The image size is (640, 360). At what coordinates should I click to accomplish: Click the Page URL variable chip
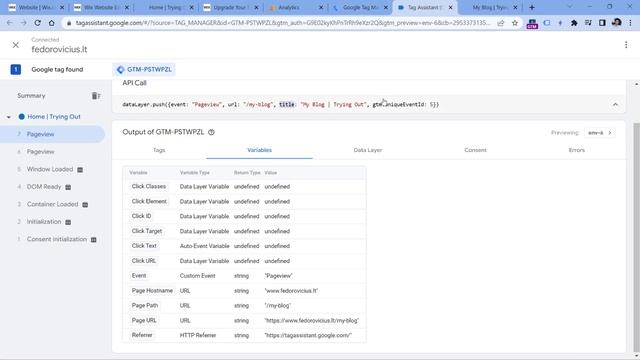pos(144,320)
